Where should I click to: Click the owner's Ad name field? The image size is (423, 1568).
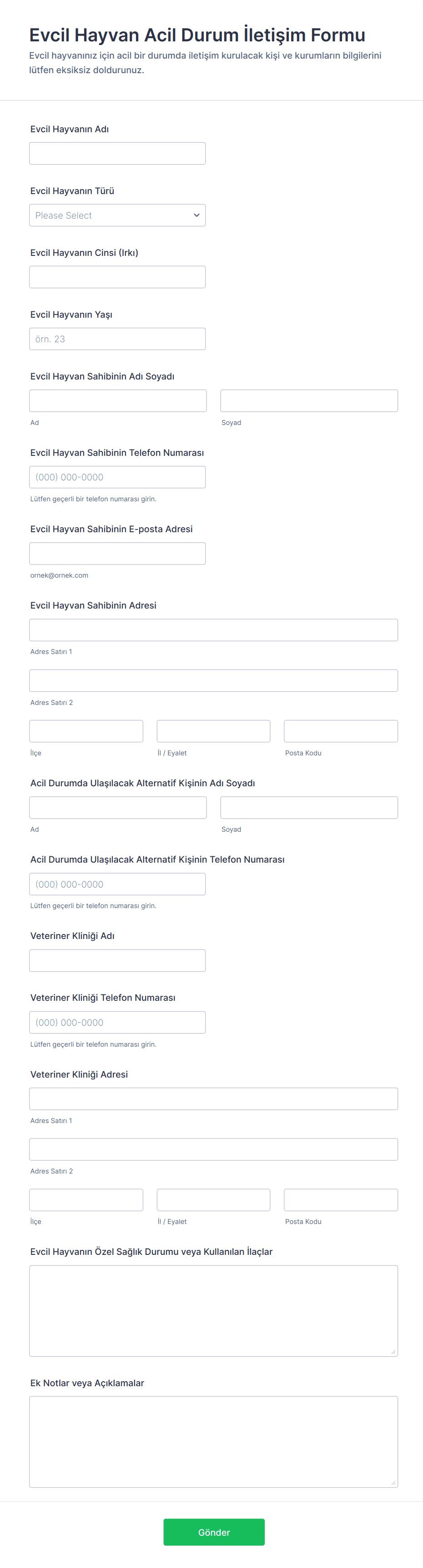click(117, 400)
